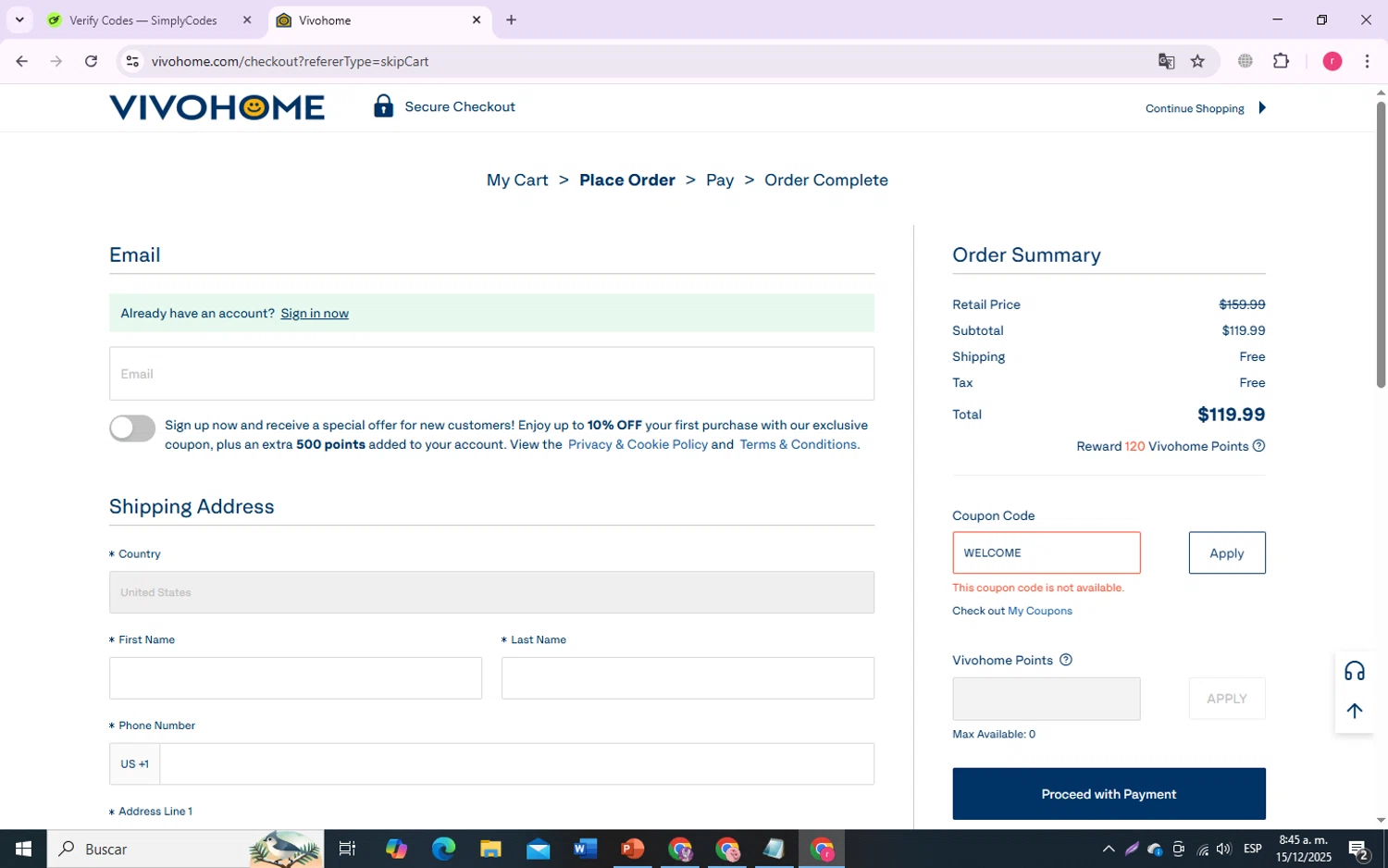Open the browser extensions puzzle icon

click(x=1281, y=61)
